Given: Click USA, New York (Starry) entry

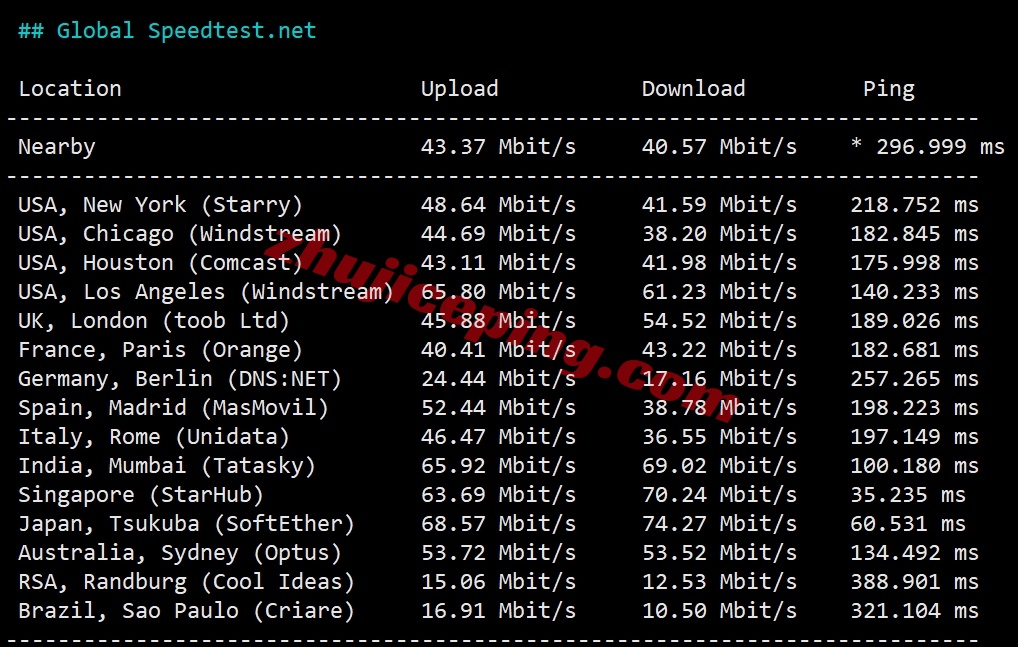Looking at the screenshot, I should point(160,205).
